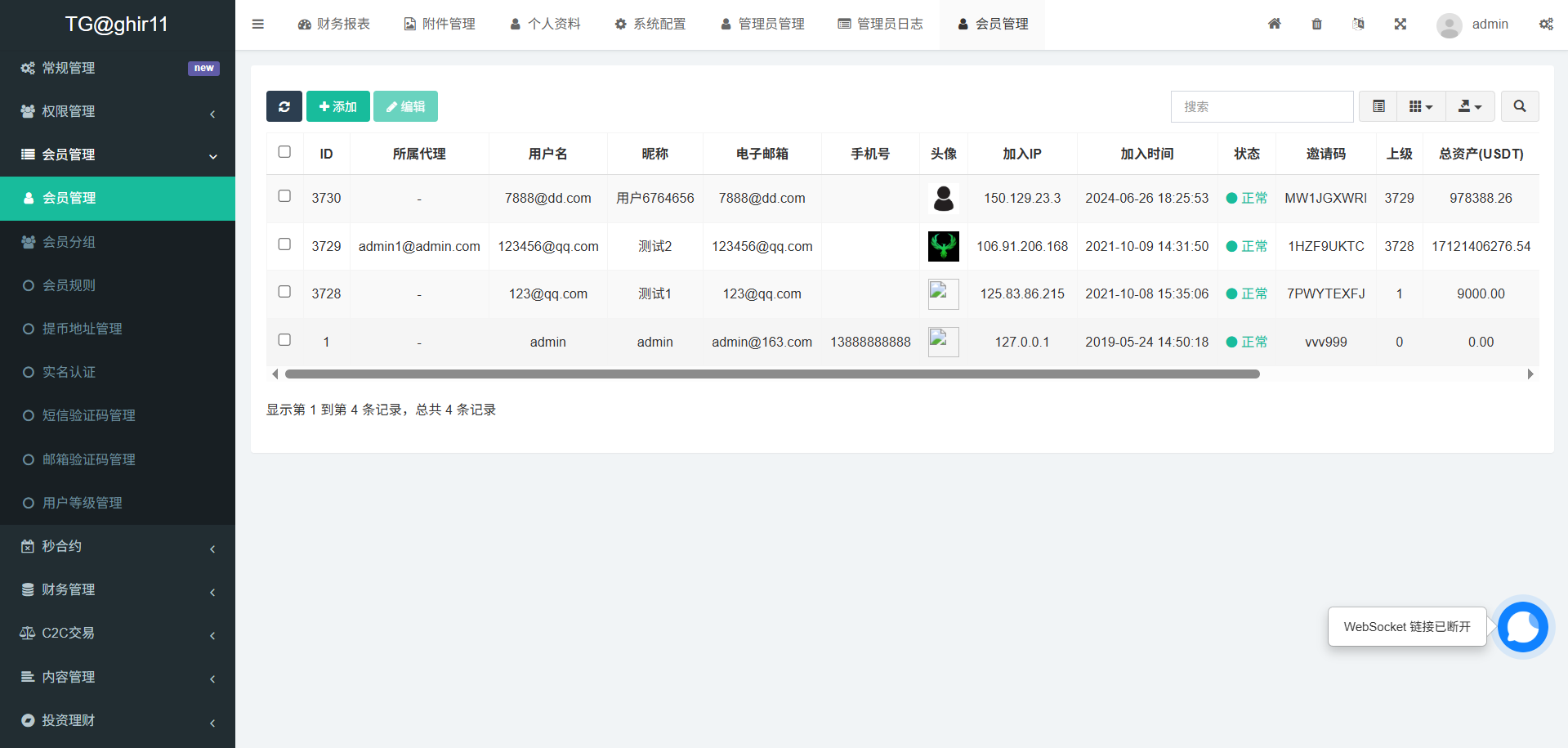Select the checkbox for user ID 3730
This screenshot has width=1568, height=748.
284,196
